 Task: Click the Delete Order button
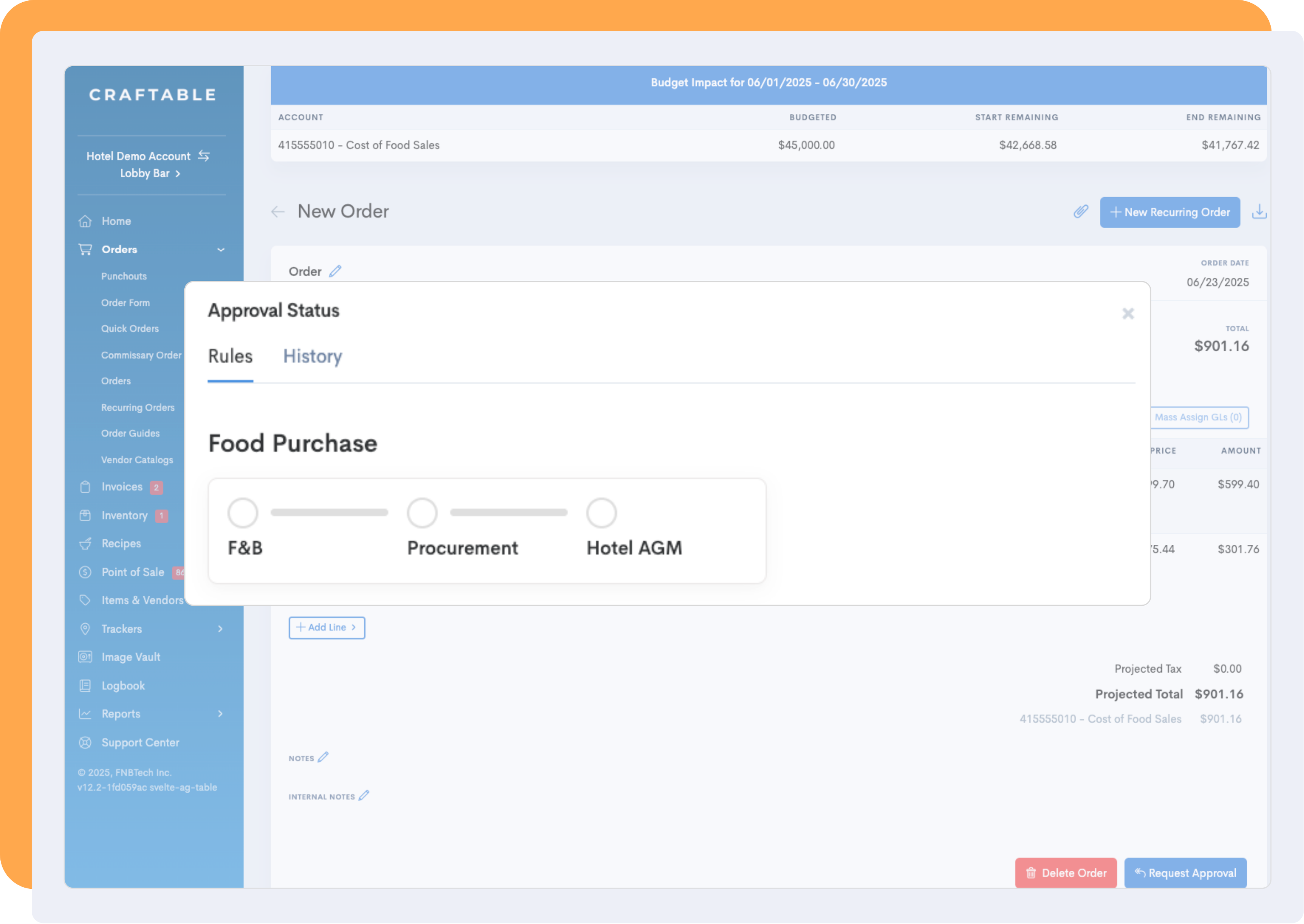tap(1066, 873)
